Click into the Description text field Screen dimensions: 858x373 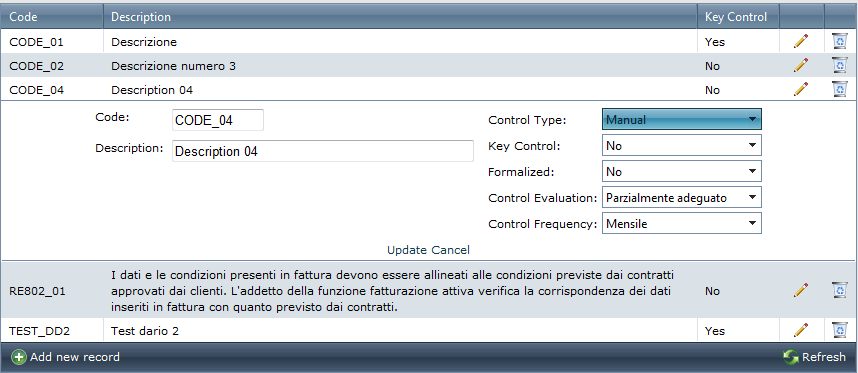323,151
